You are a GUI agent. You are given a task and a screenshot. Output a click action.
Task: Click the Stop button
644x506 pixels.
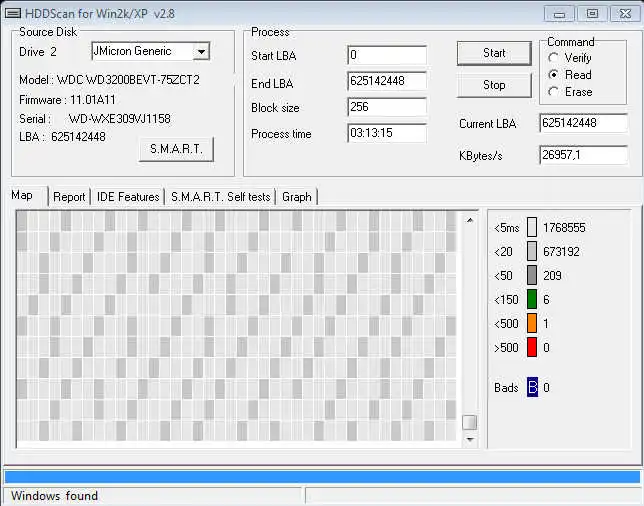tap(494, 85)
